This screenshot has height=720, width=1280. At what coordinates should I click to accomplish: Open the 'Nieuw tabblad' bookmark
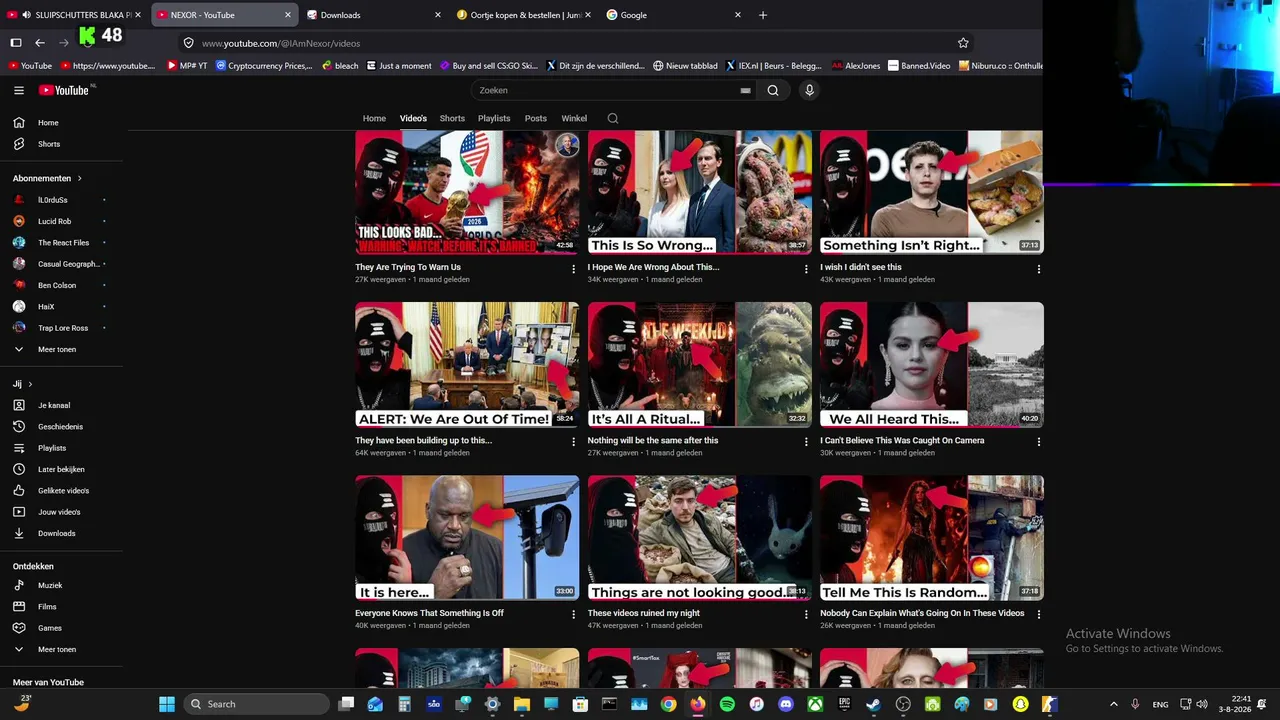click(685, 66)
